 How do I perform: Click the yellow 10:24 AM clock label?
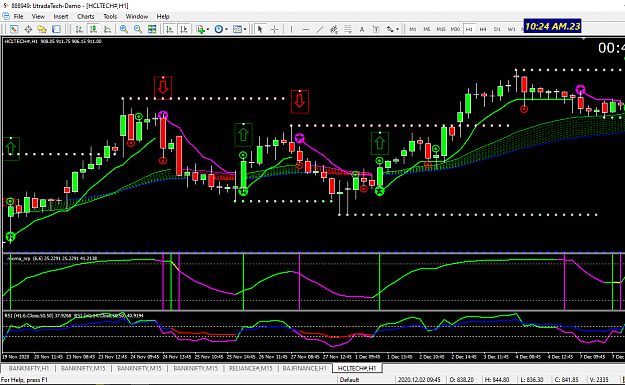point(552,26)
